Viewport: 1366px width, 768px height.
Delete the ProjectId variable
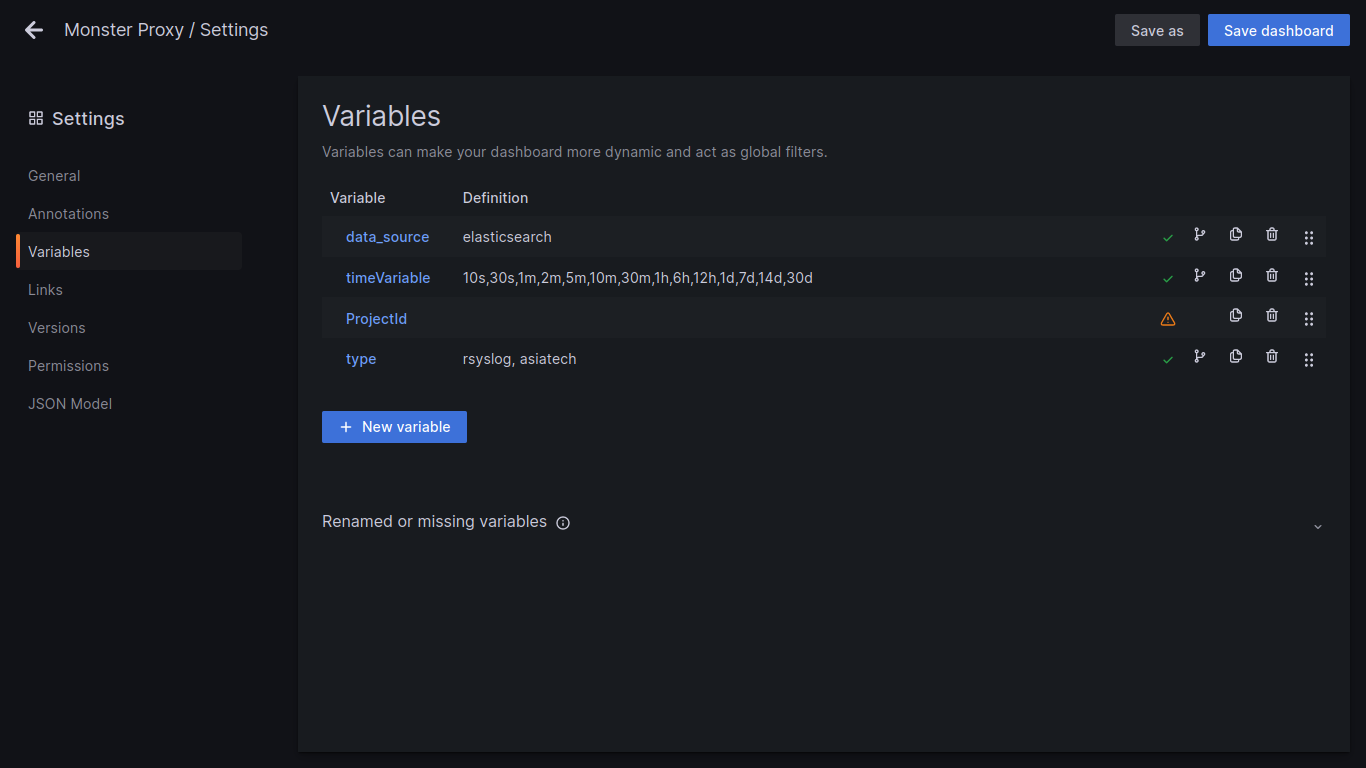pos(1272,316)
